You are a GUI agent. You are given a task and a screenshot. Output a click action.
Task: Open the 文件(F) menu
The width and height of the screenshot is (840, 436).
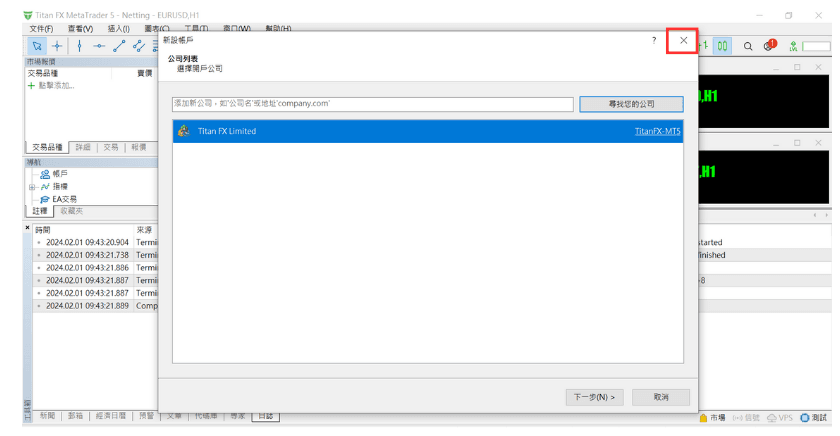tap(41, 29)
